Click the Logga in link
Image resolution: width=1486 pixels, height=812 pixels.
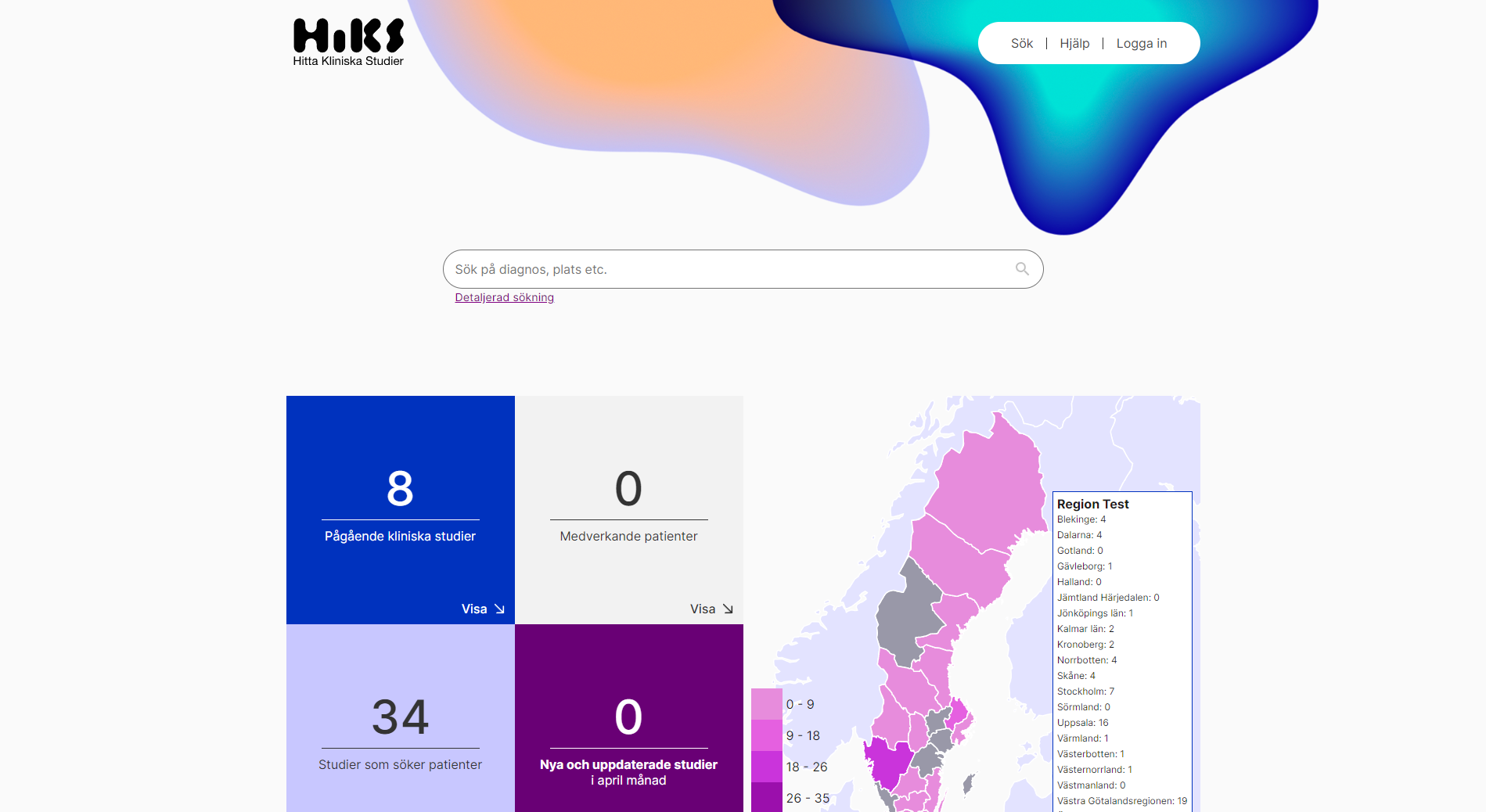1141,44
